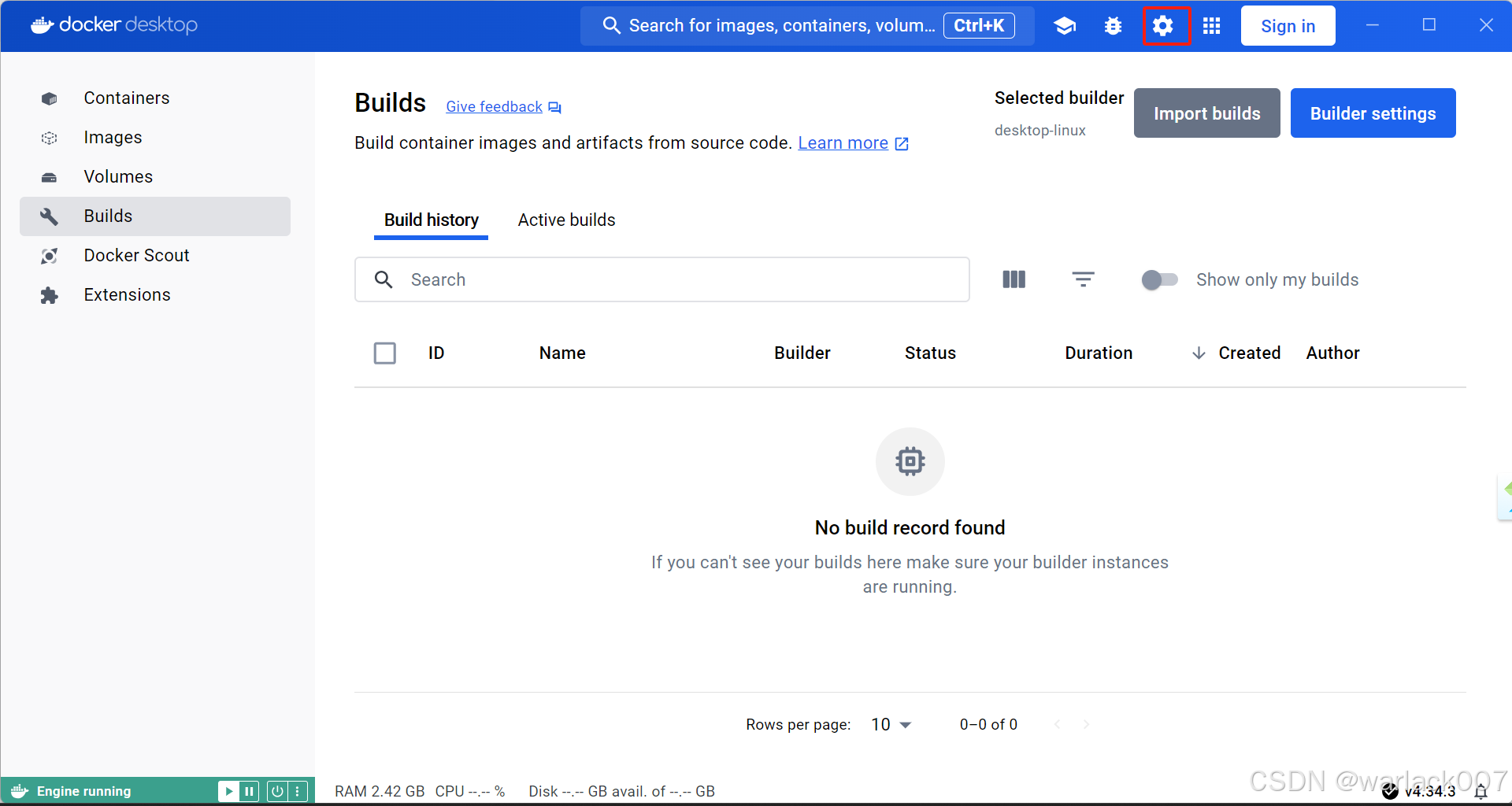Click the chip icon above No build record

tap(910, 462)
